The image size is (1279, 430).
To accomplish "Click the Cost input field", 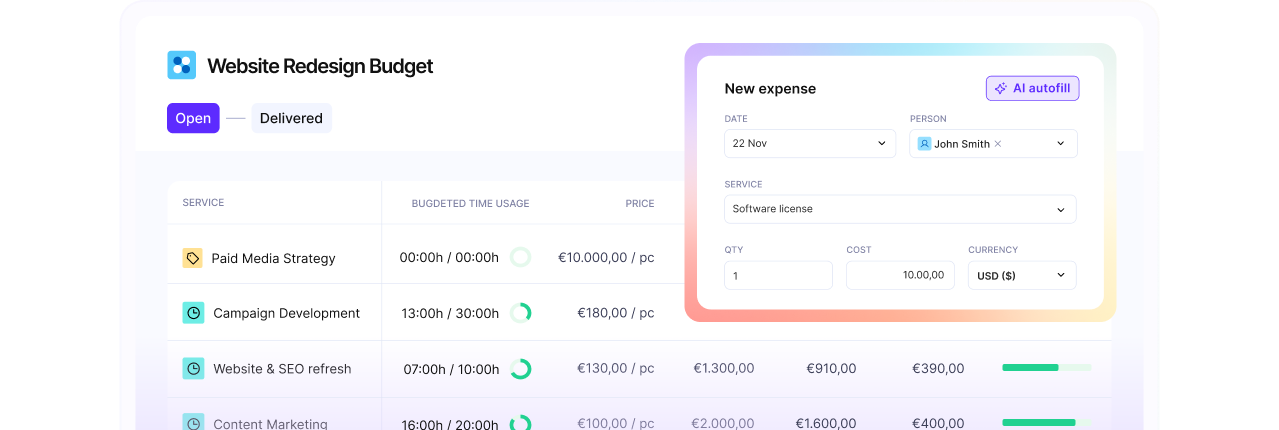I will tap(900, 275).
